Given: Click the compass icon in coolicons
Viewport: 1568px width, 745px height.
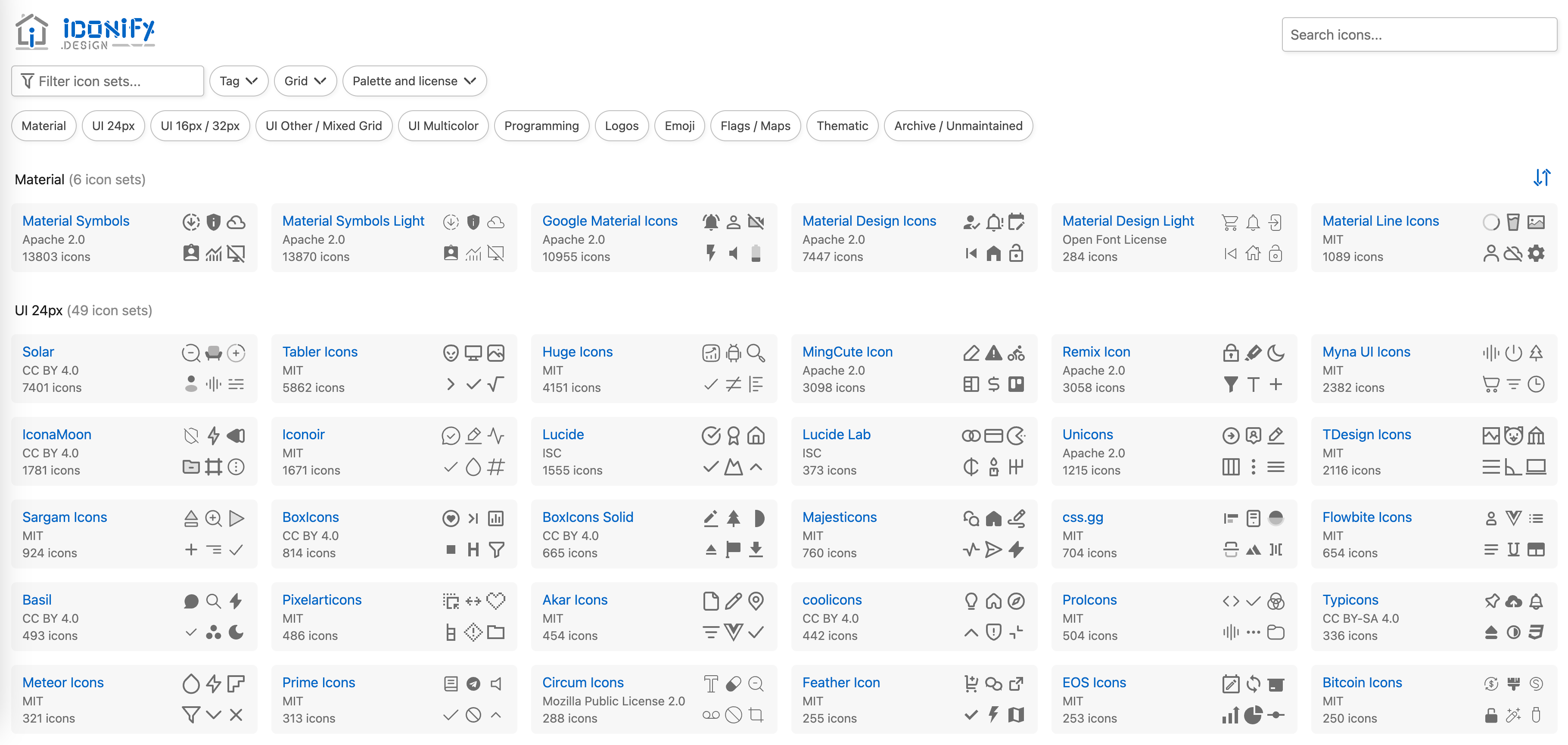Looking at the screenshot, I should click(1016, 601).
